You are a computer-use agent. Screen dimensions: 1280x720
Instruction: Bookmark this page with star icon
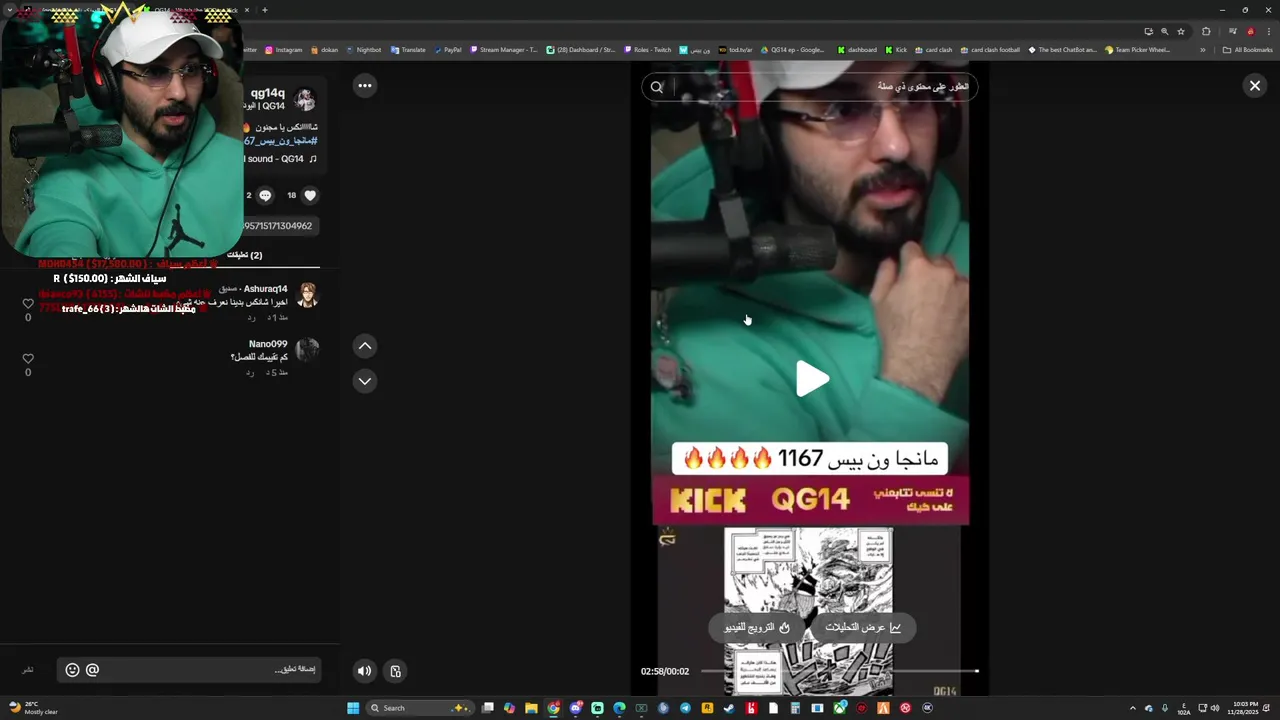click(x=1180, y=31)
